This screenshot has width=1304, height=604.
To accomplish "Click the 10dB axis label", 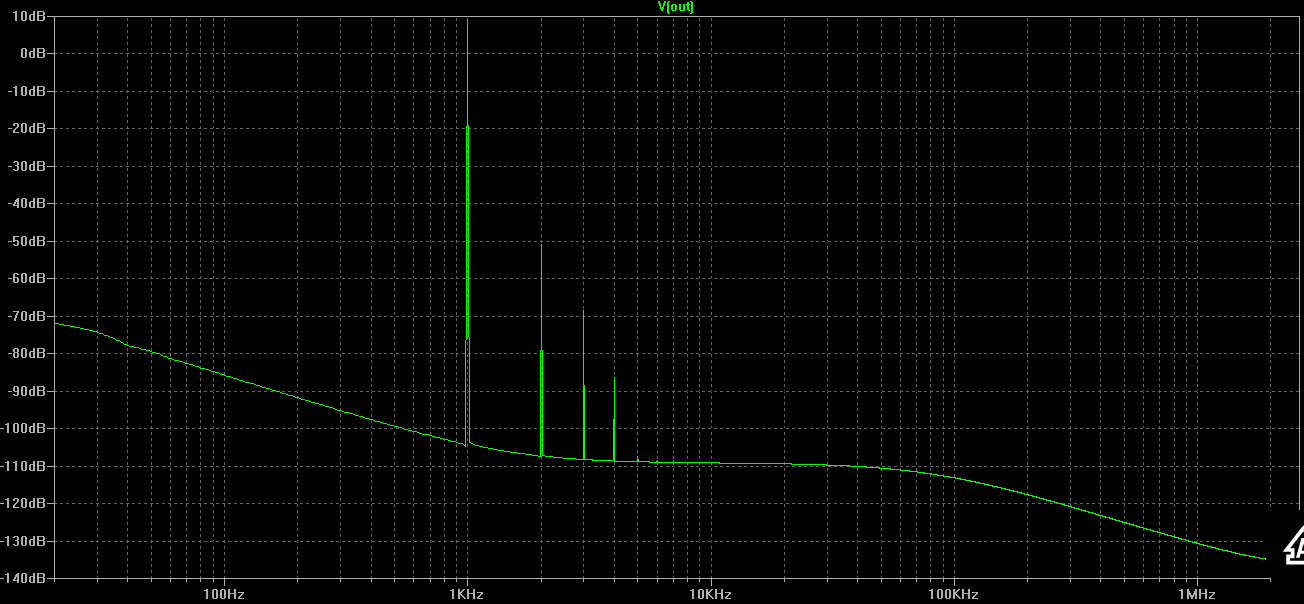I will pyautogui.click(x=31, y=15).
